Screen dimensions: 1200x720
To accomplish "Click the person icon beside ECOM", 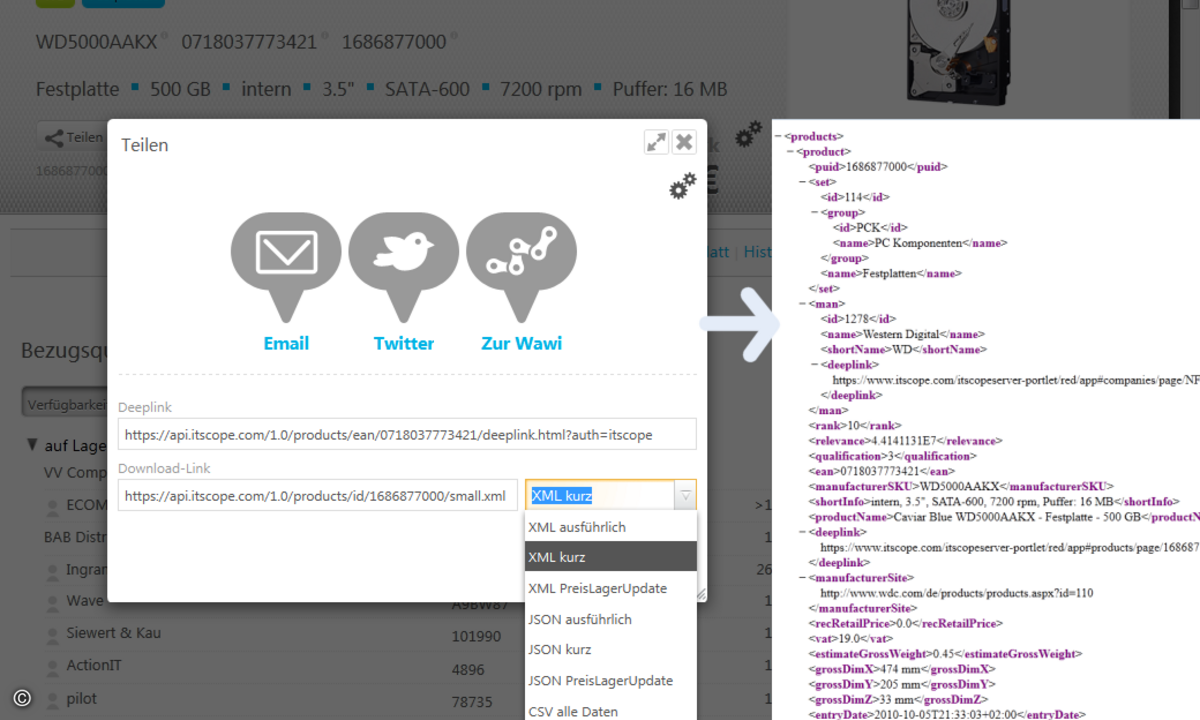I will coord(53,507).
